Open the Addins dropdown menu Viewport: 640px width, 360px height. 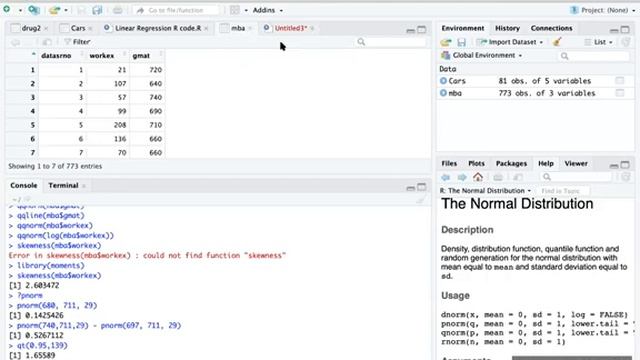pos(267,10)
